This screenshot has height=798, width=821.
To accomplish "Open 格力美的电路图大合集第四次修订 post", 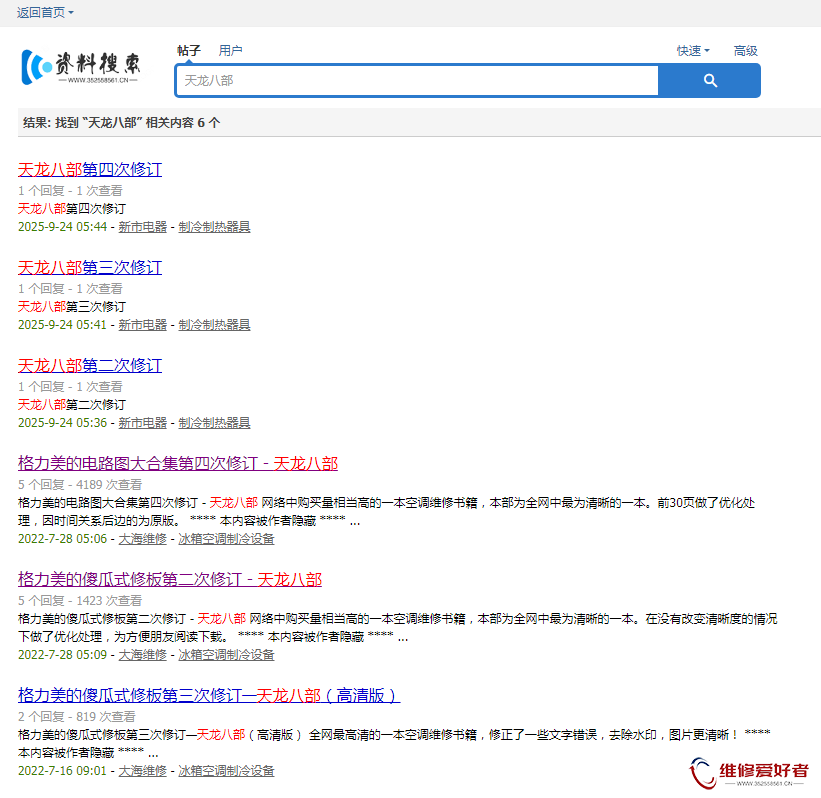I will point(178,463).
